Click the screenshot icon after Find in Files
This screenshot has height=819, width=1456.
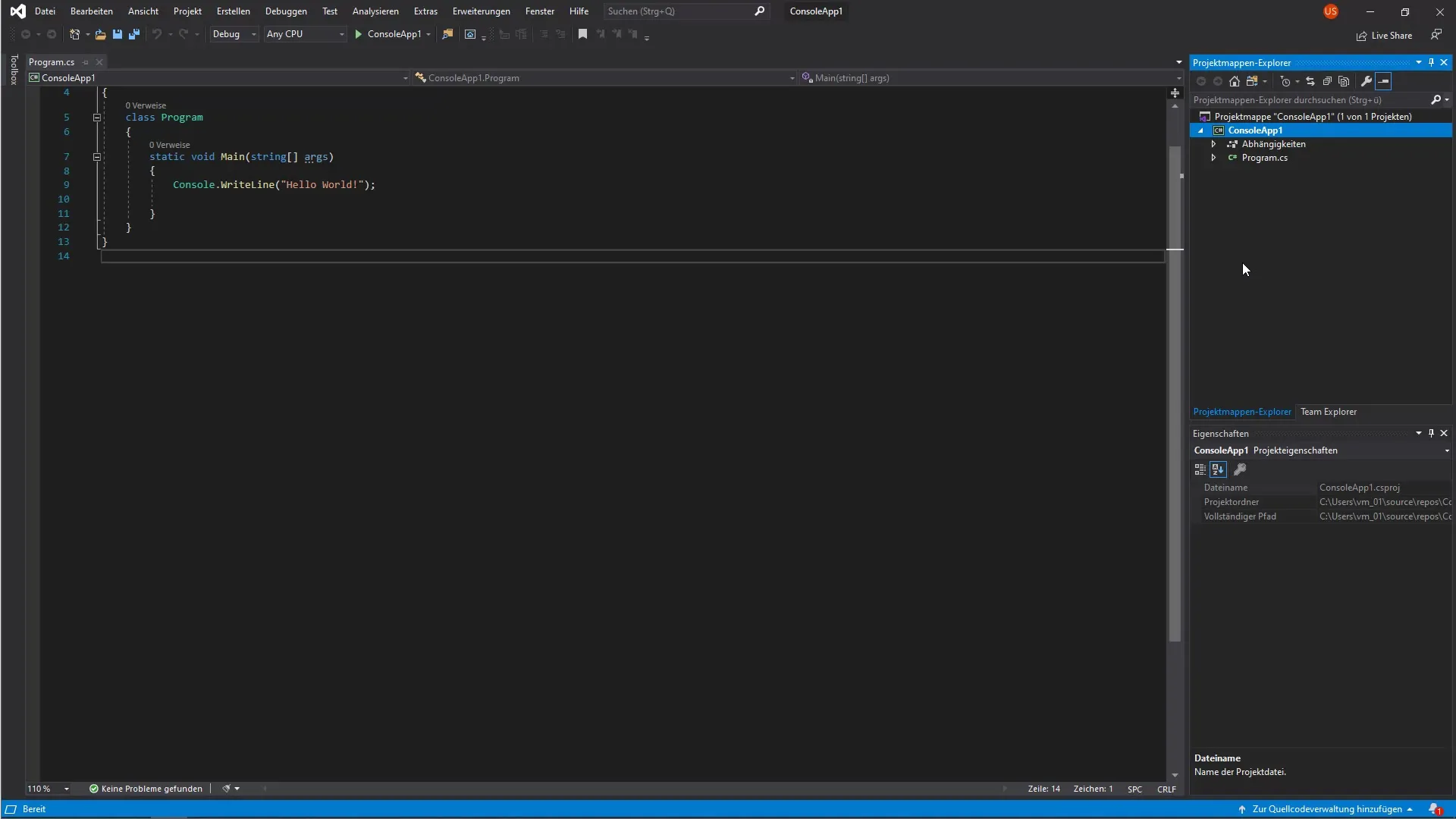470,34
